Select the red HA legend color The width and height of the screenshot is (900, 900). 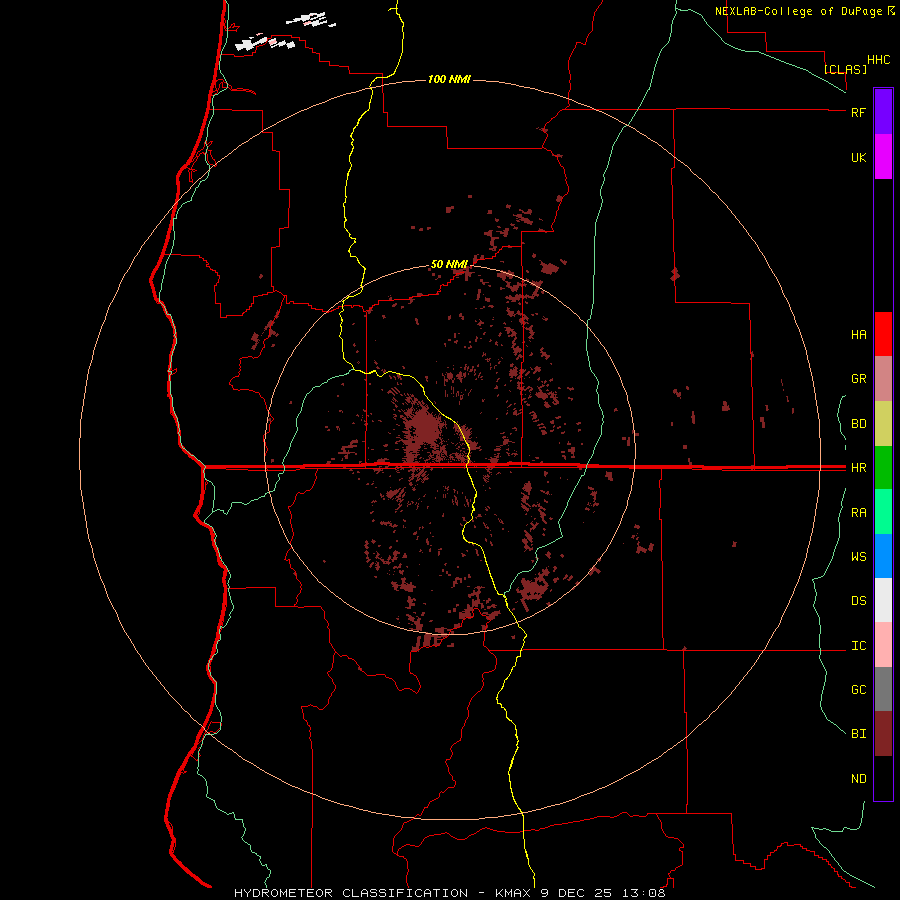[x=883, y=334]
